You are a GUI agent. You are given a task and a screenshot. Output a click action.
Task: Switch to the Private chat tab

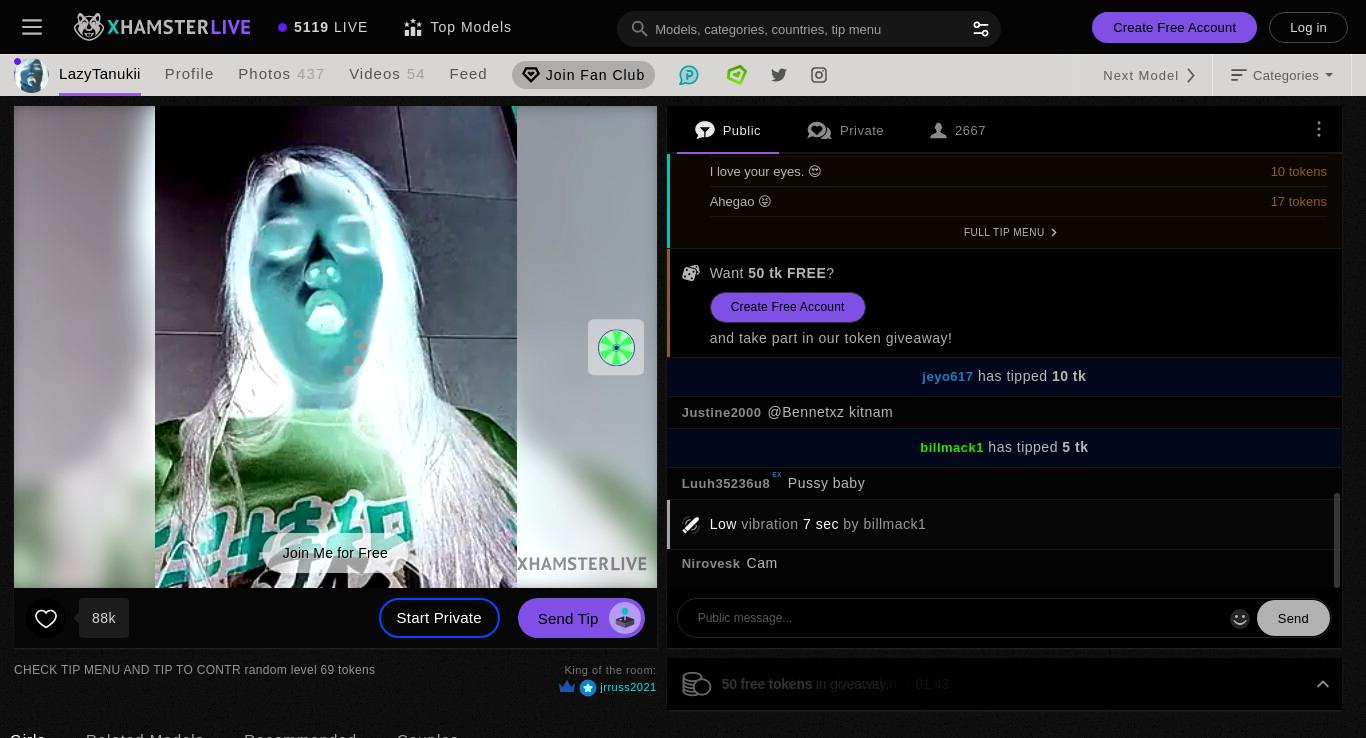(x=846, y=130)
